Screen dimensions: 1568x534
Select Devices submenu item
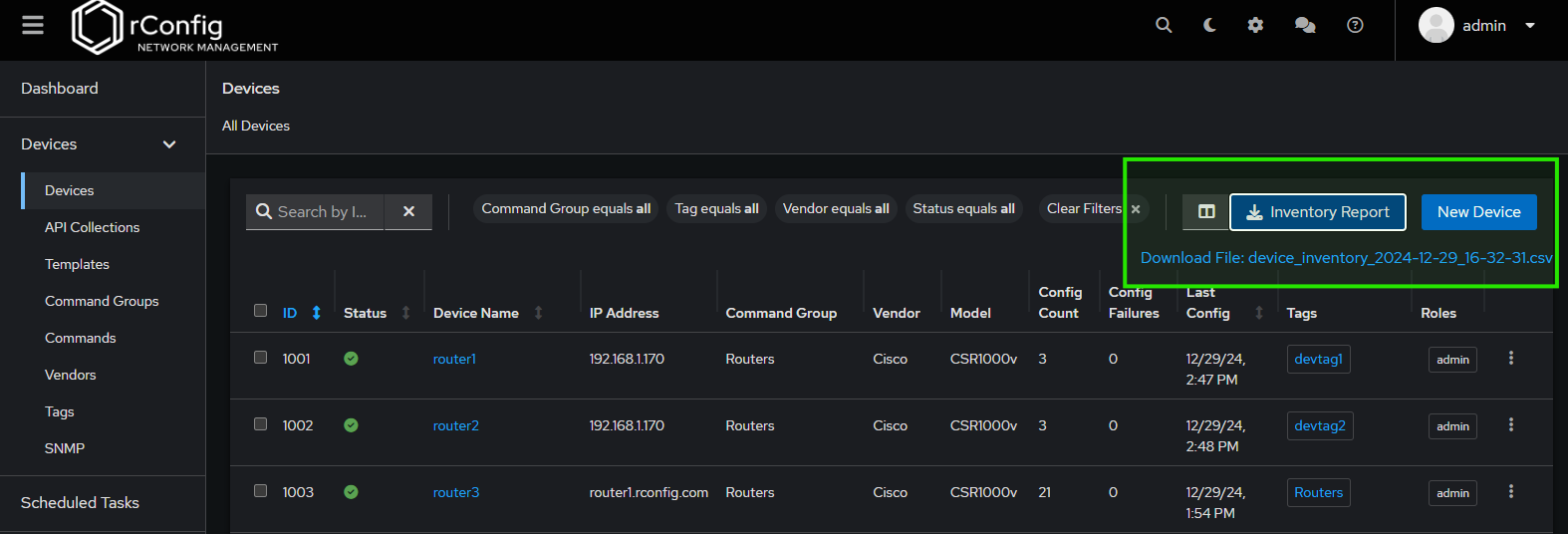[x=113, y=190]
